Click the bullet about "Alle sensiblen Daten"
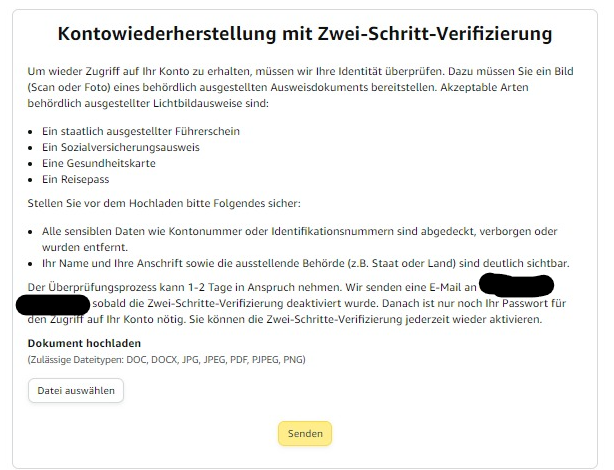The height and width of the screenshot is (470, 614). tap(300, 239)
